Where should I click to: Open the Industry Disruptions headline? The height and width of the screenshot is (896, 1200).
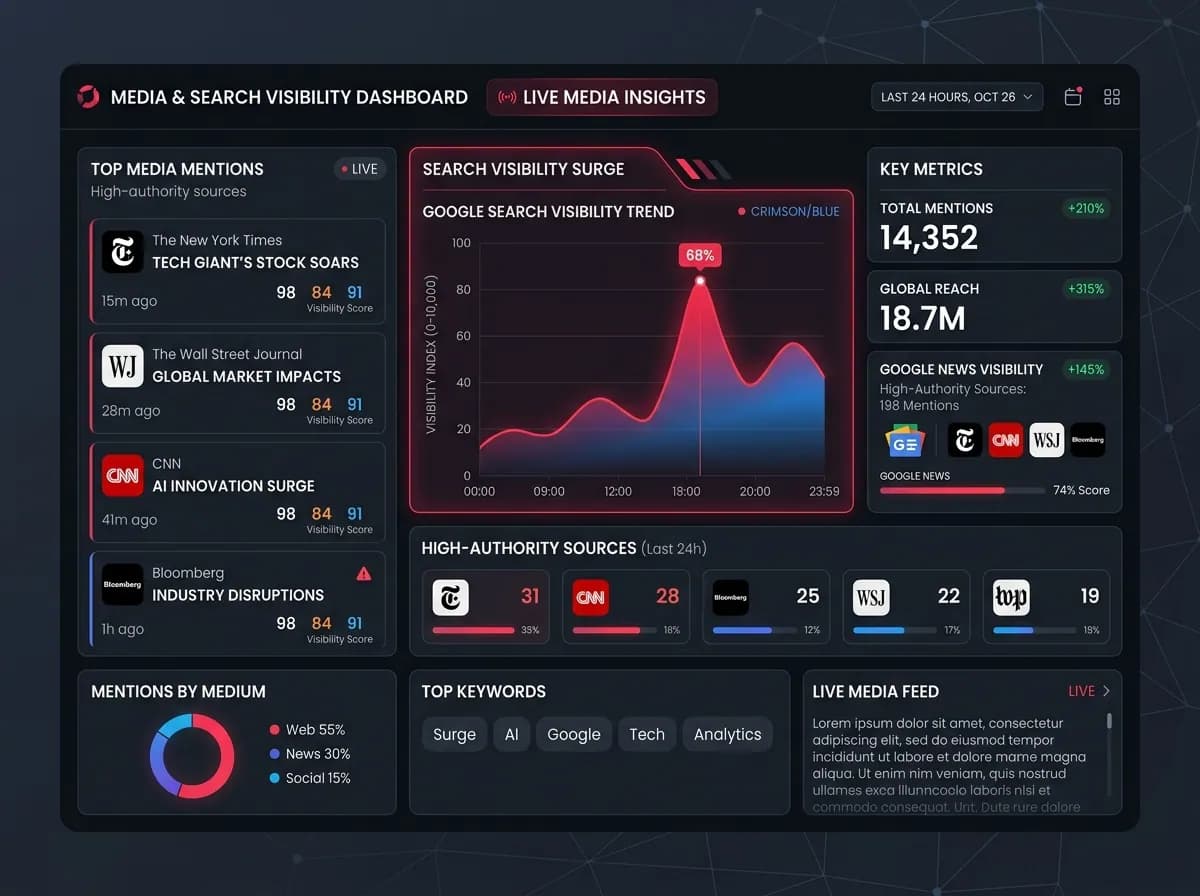pos(238,595)
